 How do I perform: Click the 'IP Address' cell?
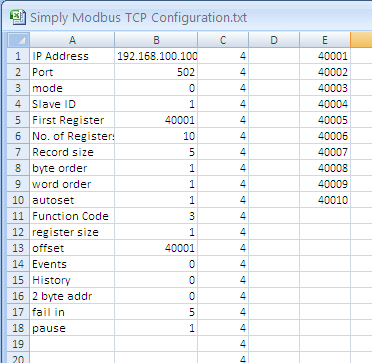click(72, 56)
